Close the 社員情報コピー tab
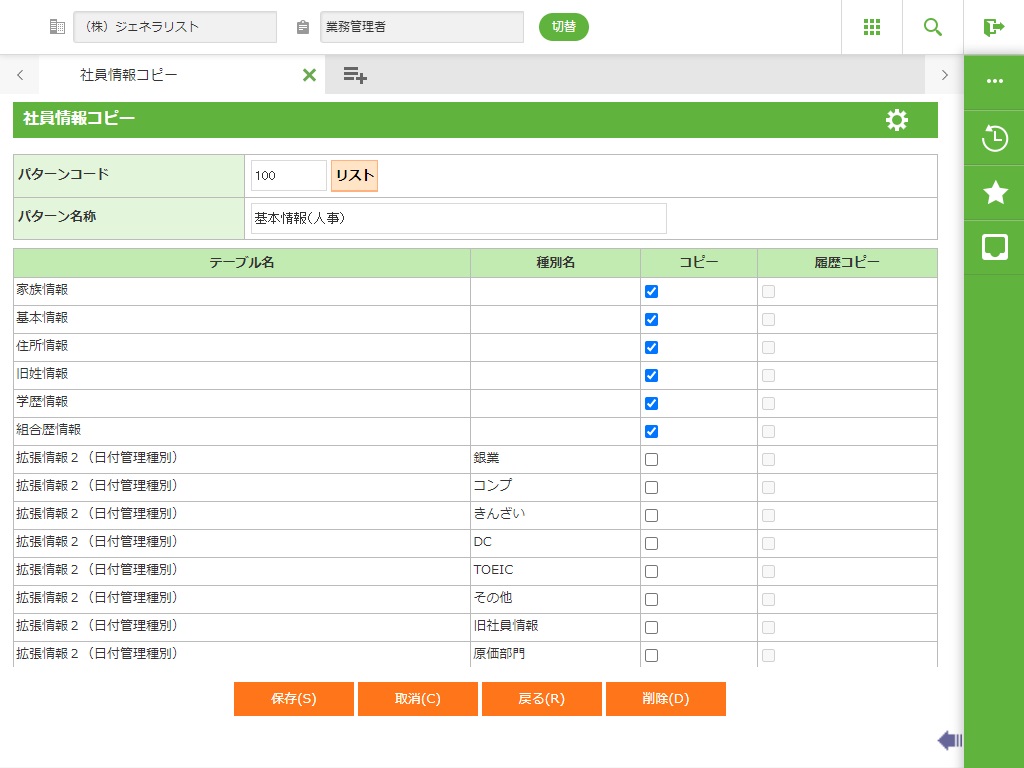The width and height of the screenshot is (1024, 768). (309, 75)
